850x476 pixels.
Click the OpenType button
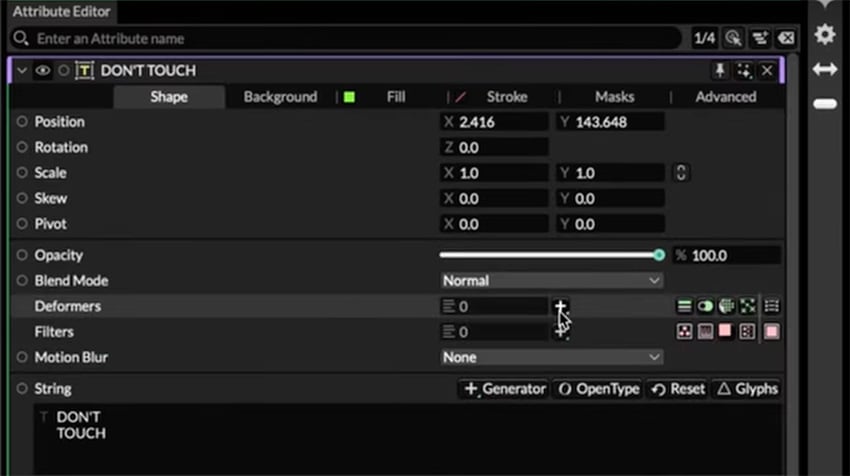click(598, 389)
